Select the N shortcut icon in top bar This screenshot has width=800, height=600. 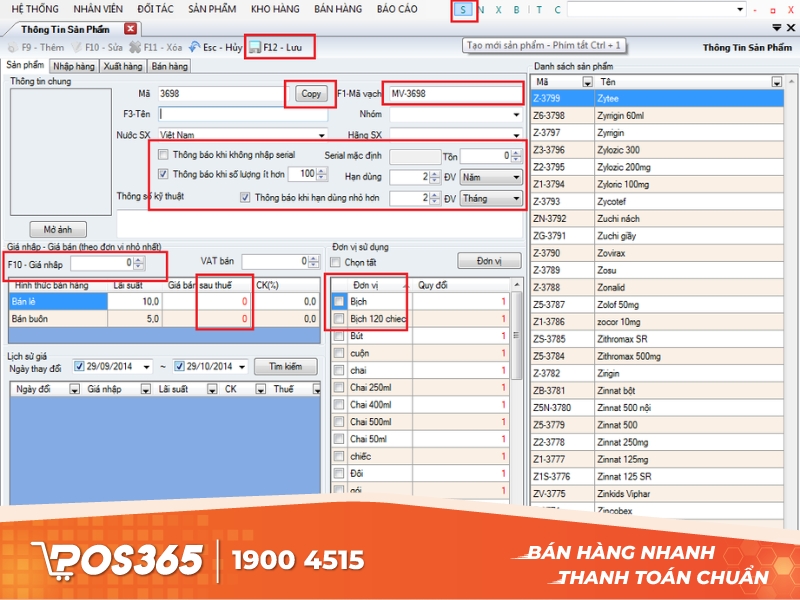click(x=481, y=10)
